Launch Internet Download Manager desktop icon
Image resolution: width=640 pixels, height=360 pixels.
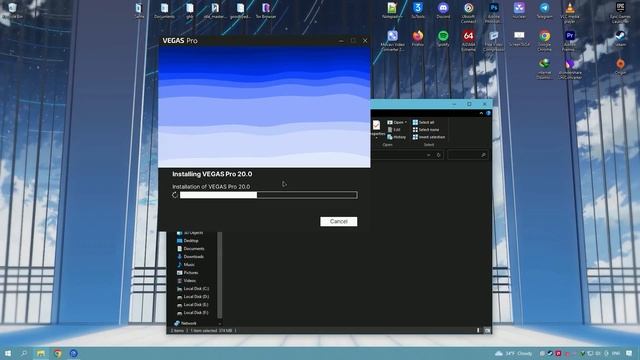544,68
